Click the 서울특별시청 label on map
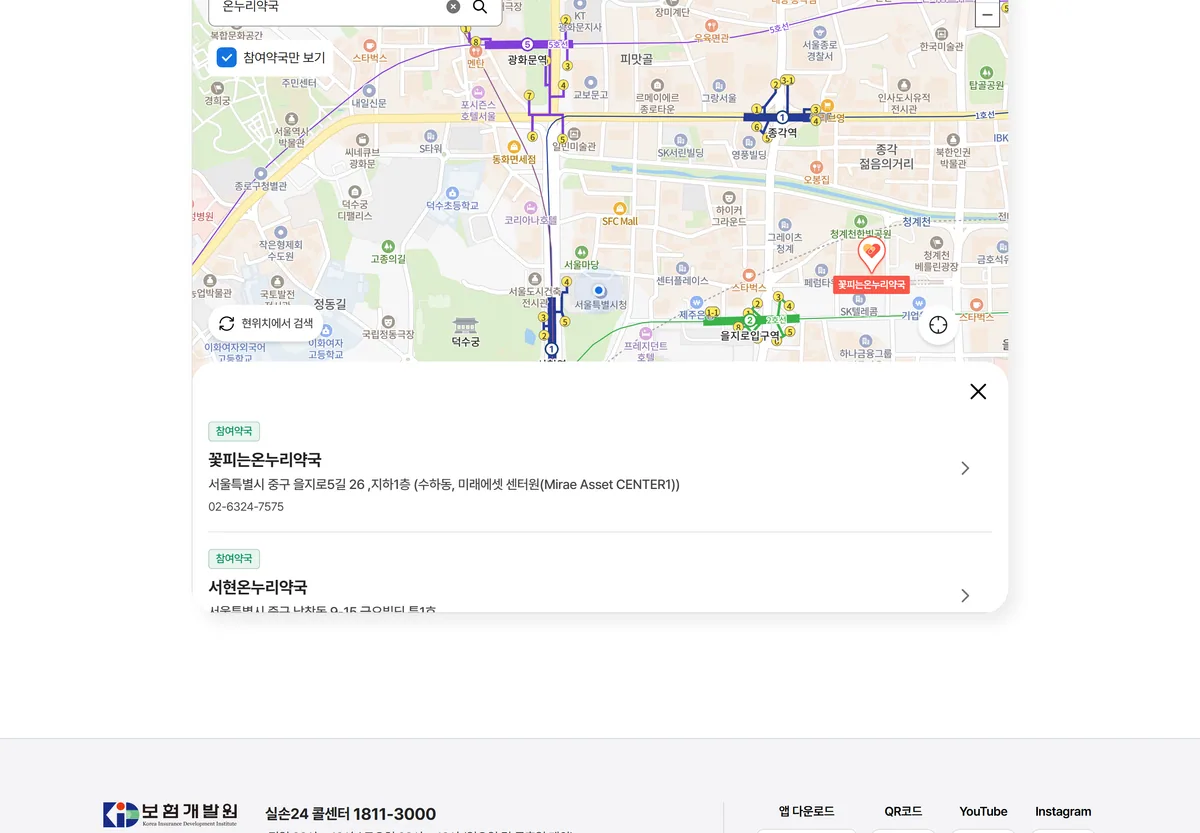Image resolution: width=1200 pixels, height=833 pixels. 600,304
